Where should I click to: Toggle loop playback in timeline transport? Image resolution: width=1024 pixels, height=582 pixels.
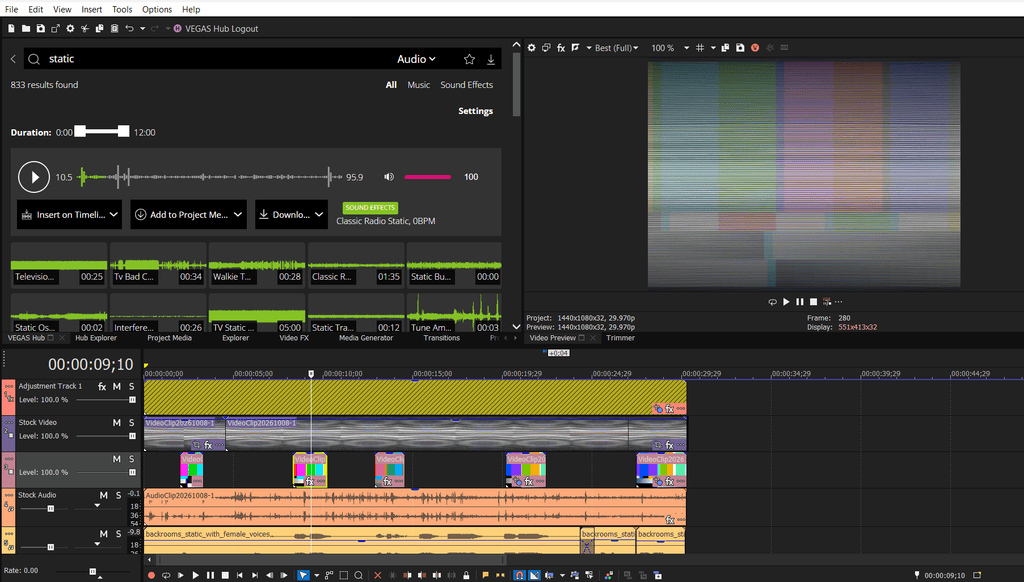tap(166, 575)
